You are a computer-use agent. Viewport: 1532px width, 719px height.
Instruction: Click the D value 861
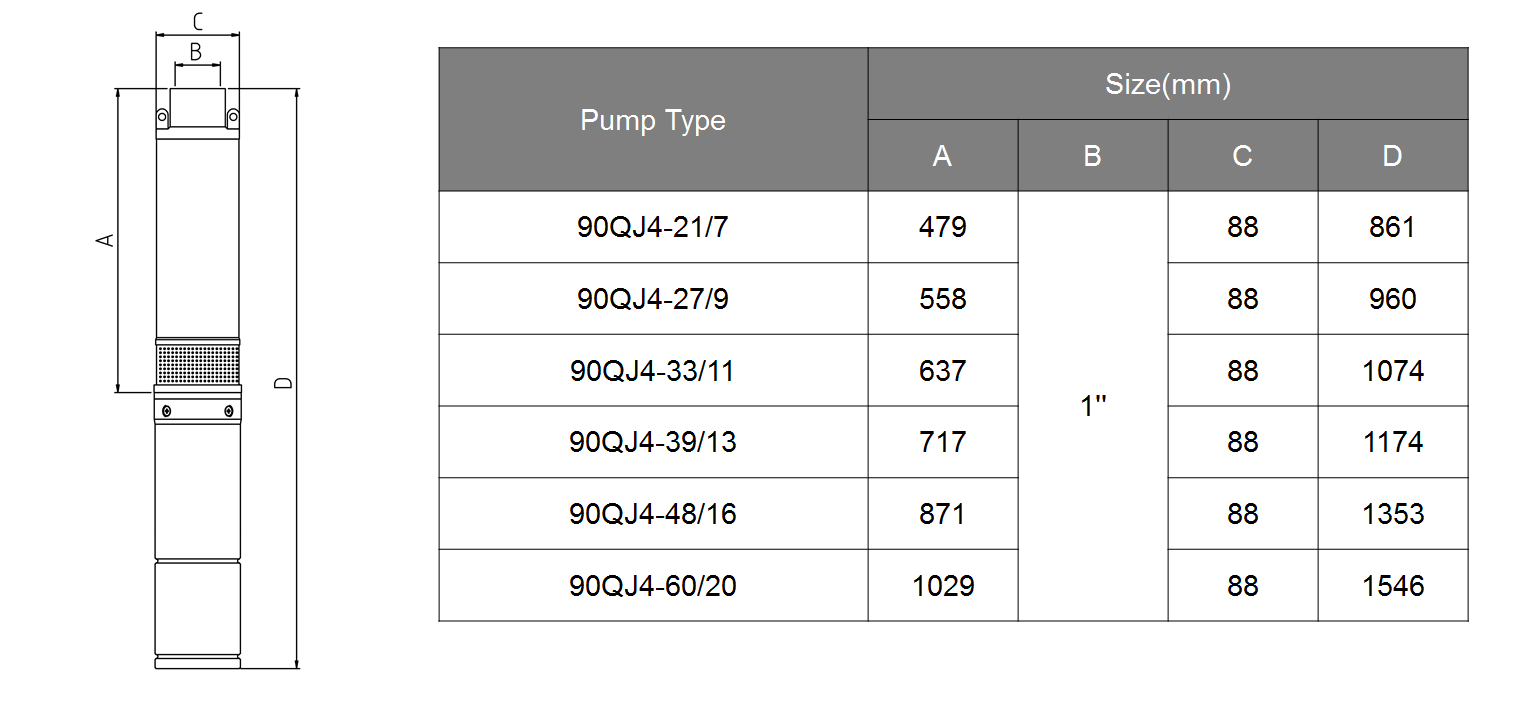click(x=1392, y=227)
